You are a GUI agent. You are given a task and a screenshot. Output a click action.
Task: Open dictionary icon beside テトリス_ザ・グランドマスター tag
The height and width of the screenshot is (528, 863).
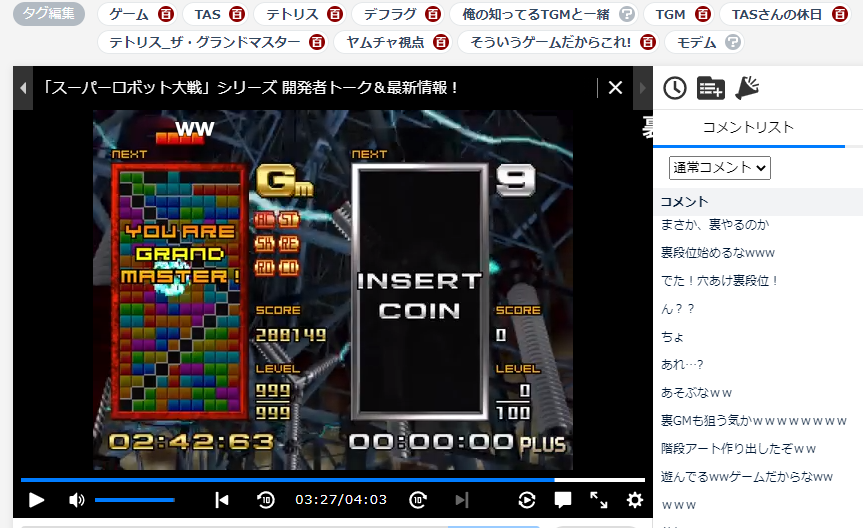pyautogui.click(x=317, y=42)
